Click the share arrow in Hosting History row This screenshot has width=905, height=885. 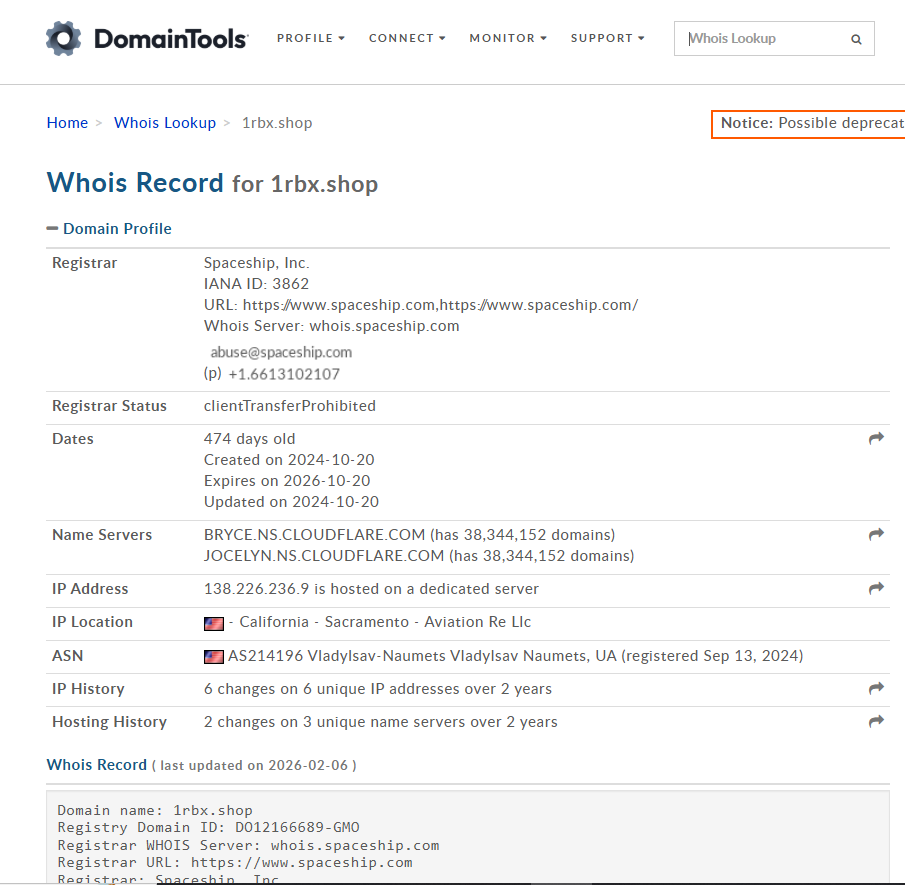point(876,722)
